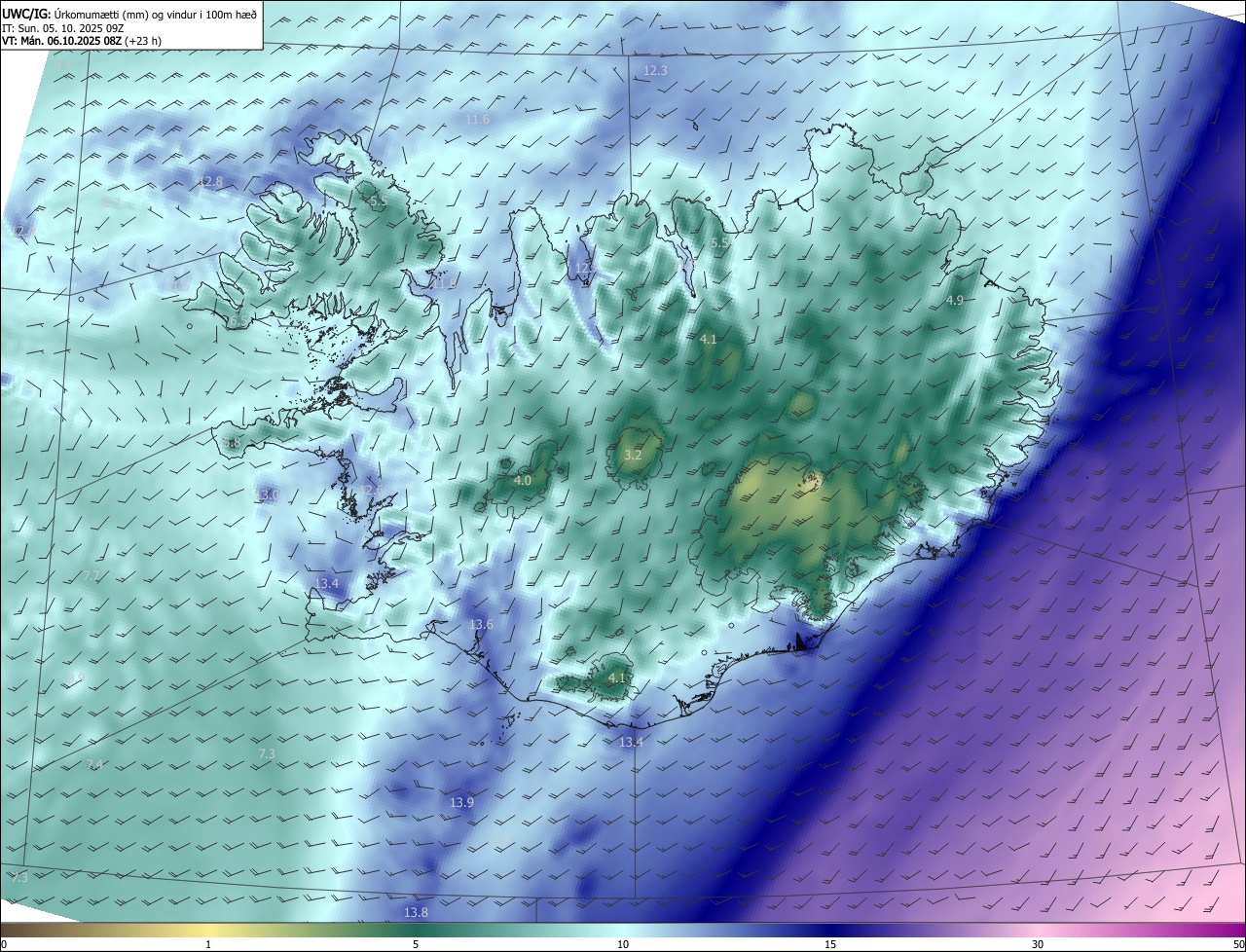Screen dimensions: 1246x952
Task: Click the 7.4 value label
Action: pos(94,765)
